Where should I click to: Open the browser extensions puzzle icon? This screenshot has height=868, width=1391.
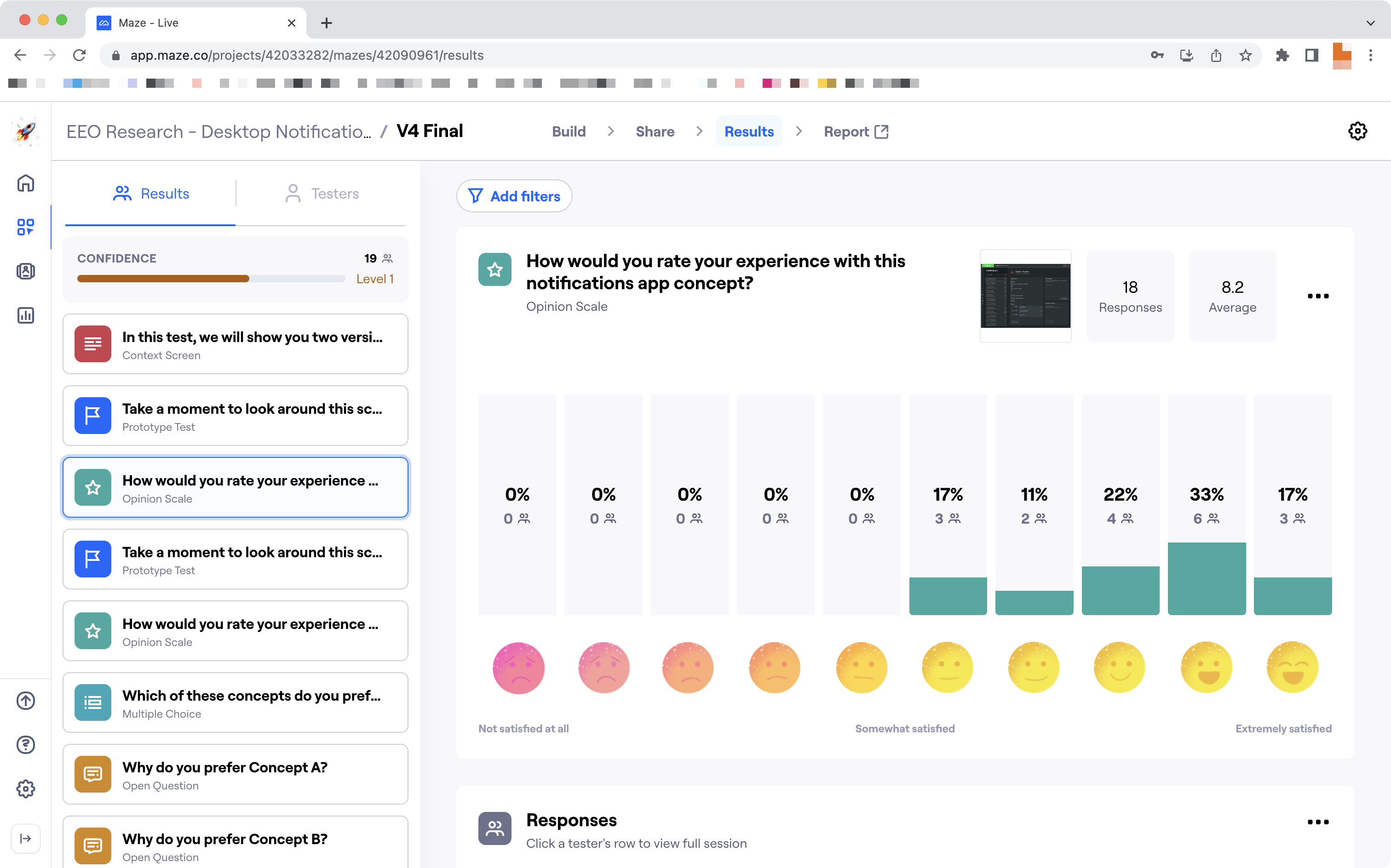tap(1282, 55)
